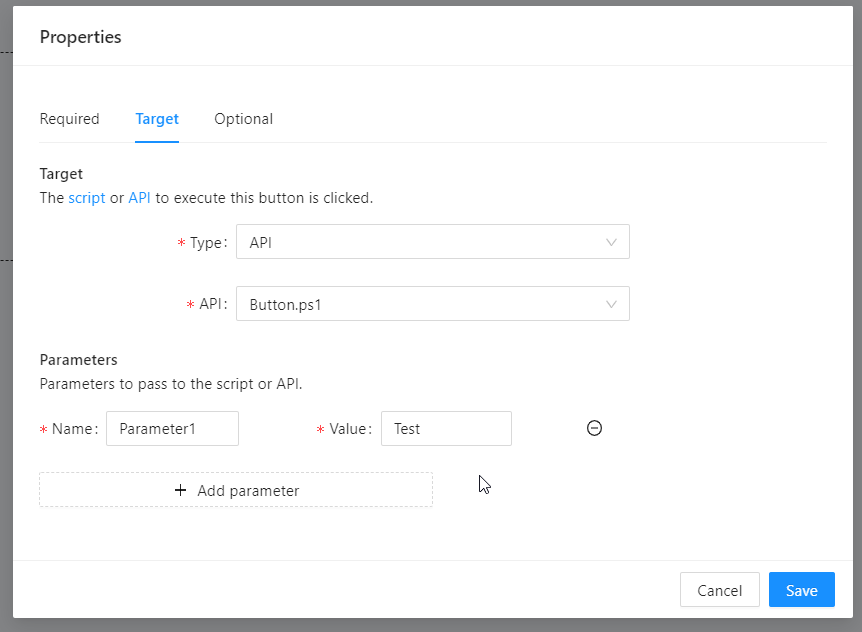
Task: Remove Parameter1 with the minus circle icon
Action: point(594,428)
